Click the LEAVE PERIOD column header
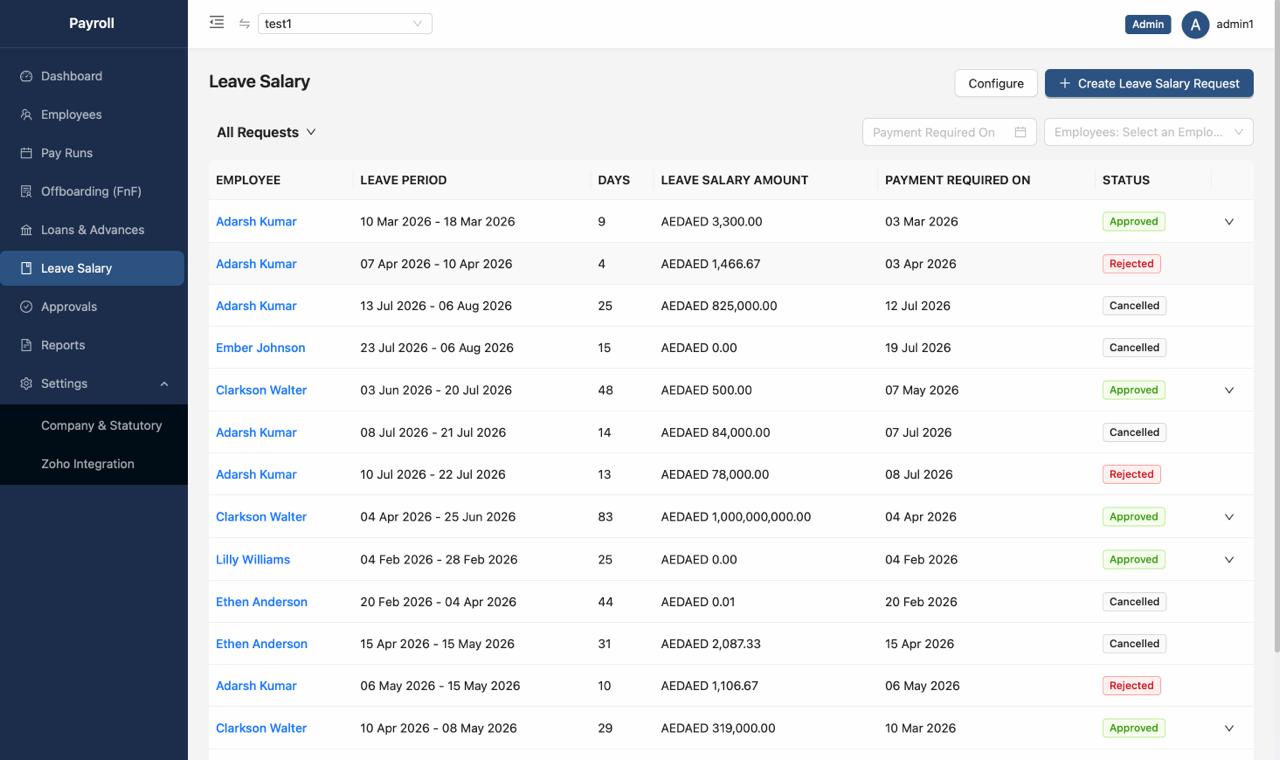 [403, 180]
